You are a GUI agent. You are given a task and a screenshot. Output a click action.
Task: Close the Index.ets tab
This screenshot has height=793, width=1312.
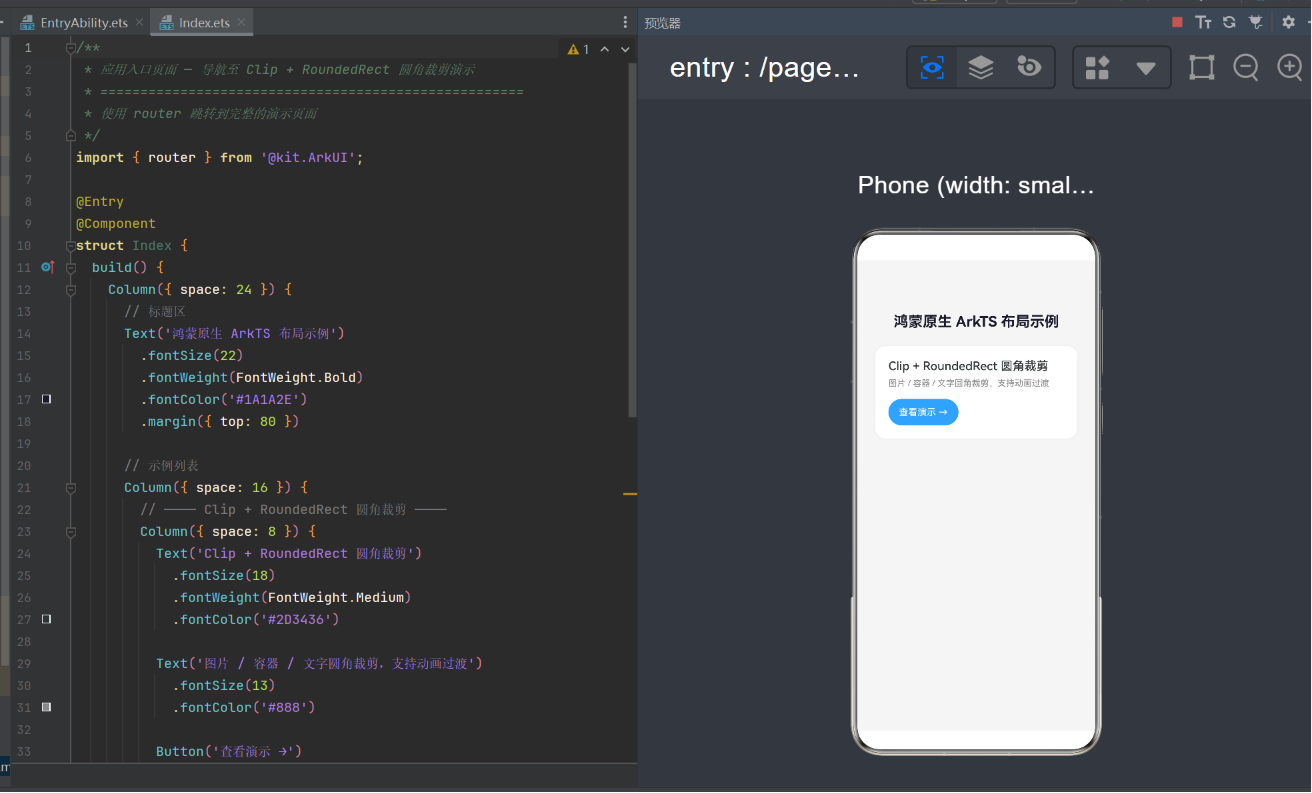[240, 22]
